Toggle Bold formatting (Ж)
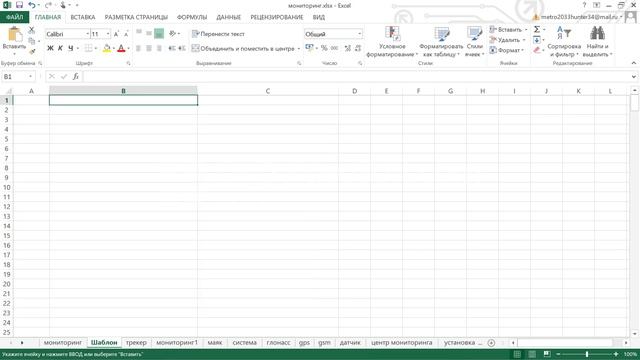Screen dimensions: 640x360 (50, 48)
